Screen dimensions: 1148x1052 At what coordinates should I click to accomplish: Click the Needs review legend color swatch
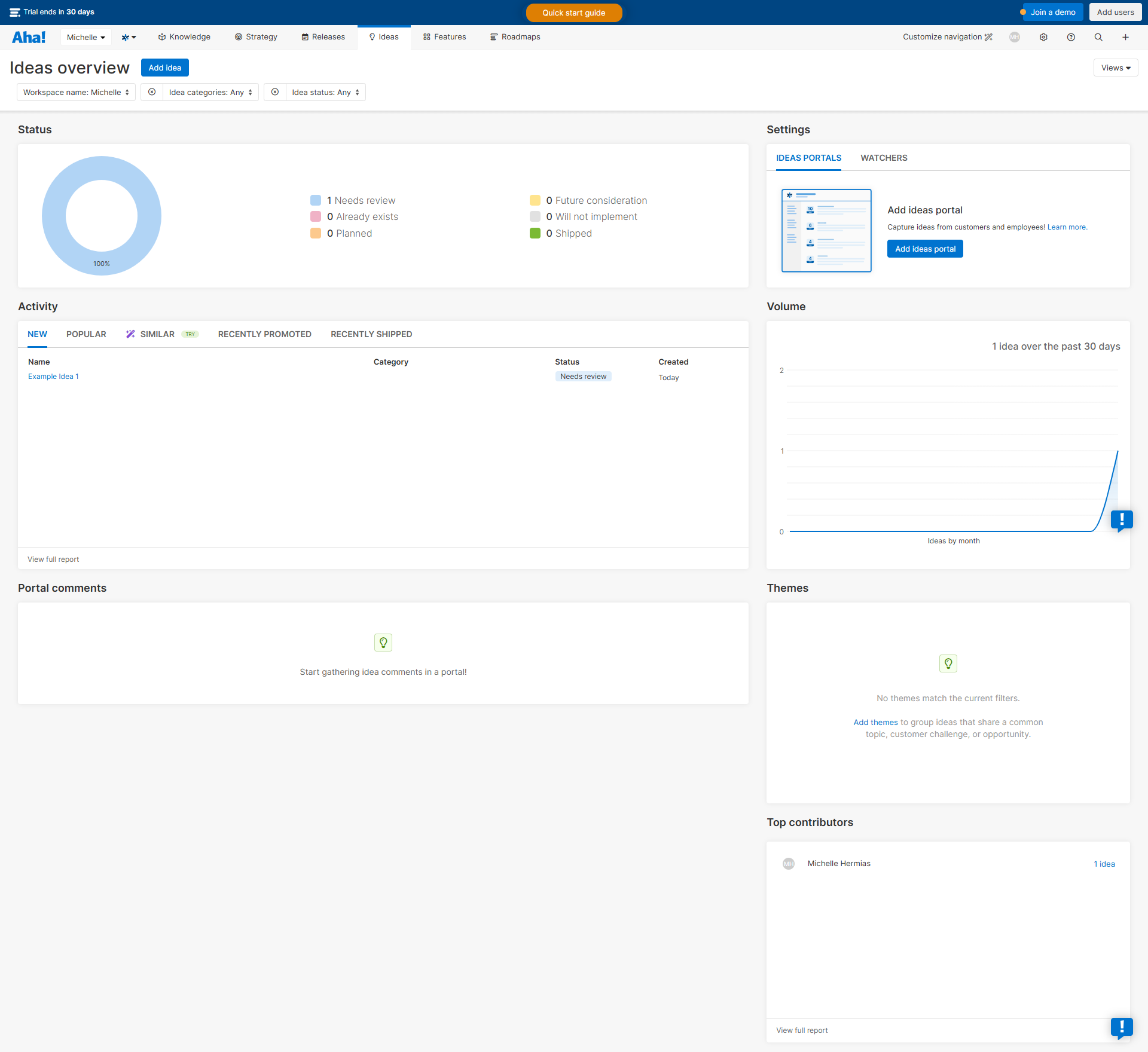point(316,200)
